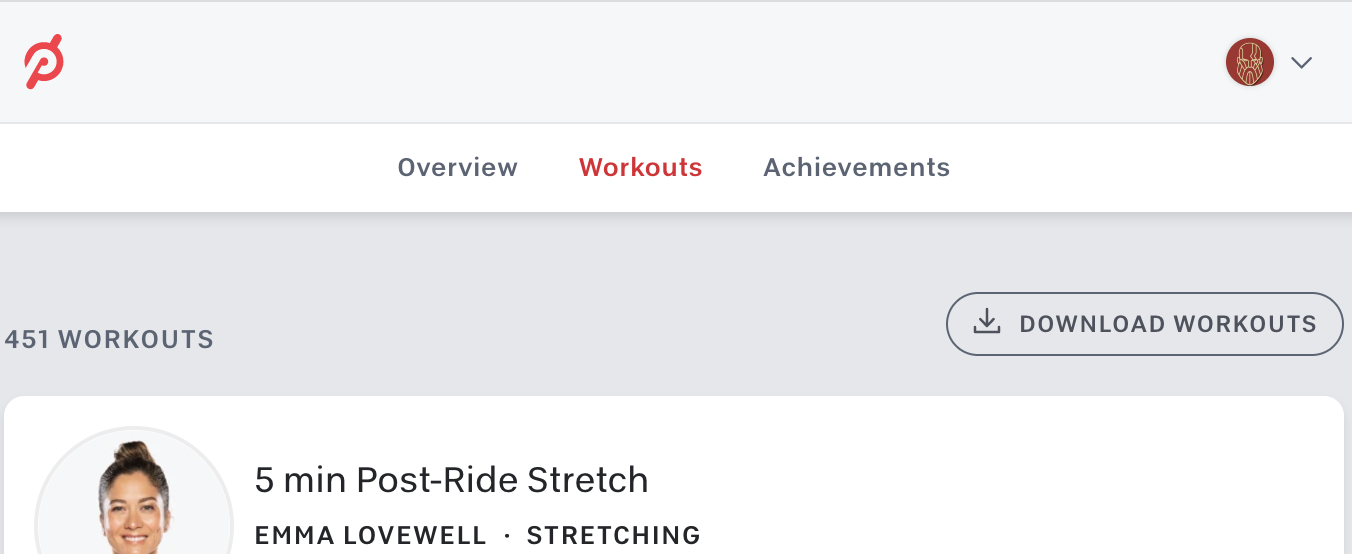Click the Stretching category label
Viewport: 1352px width, 554px height.
tap(614, 535)
